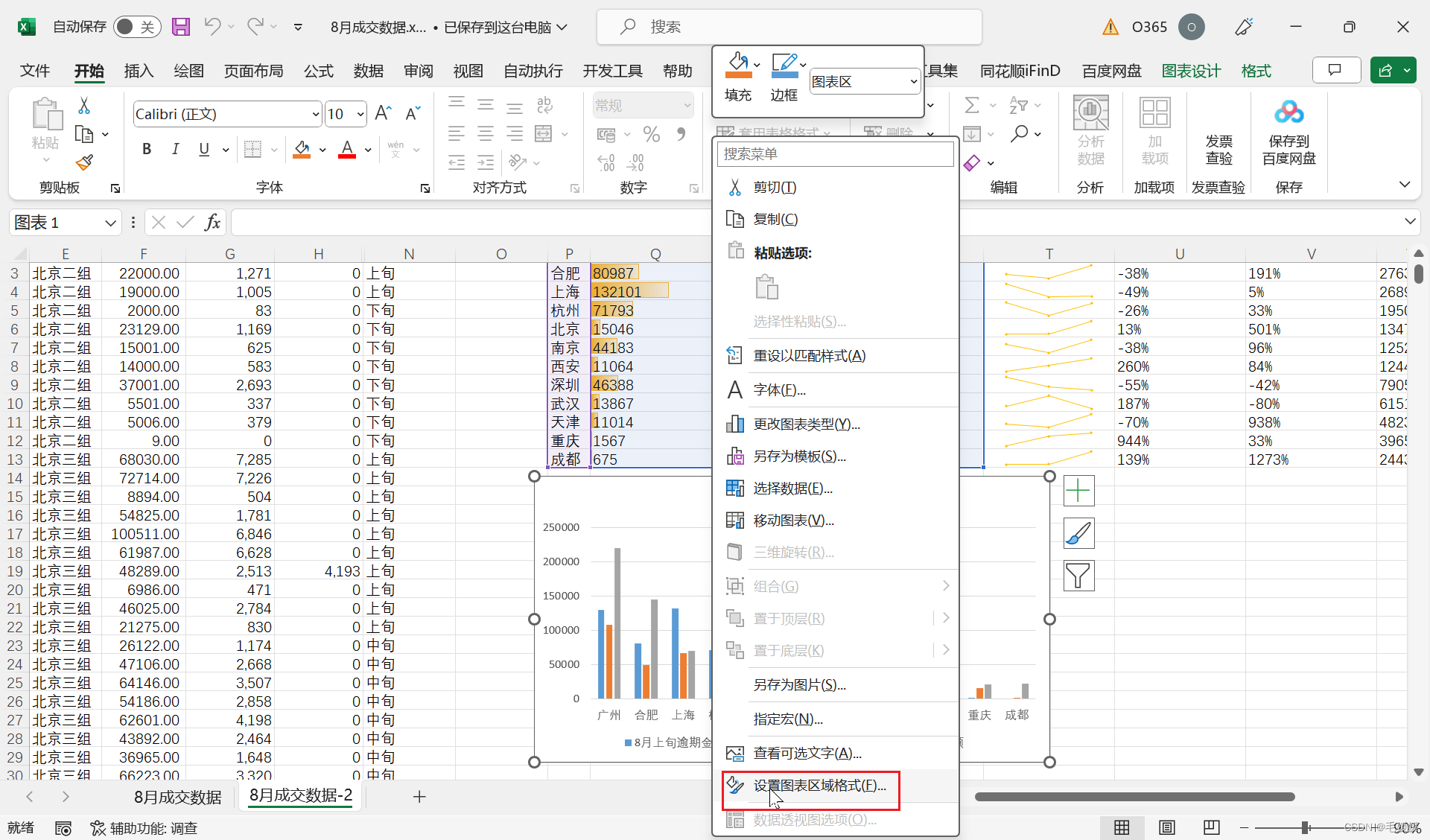
Task: Open the 公式 ribbon tab
Action: coord(318,71)
